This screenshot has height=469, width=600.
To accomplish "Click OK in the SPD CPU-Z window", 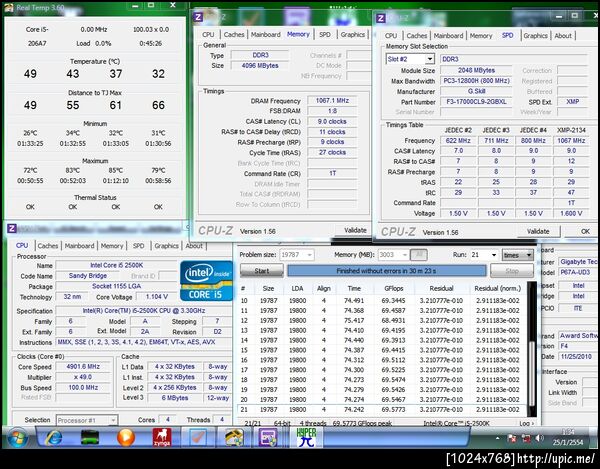I will click(584, 231).
